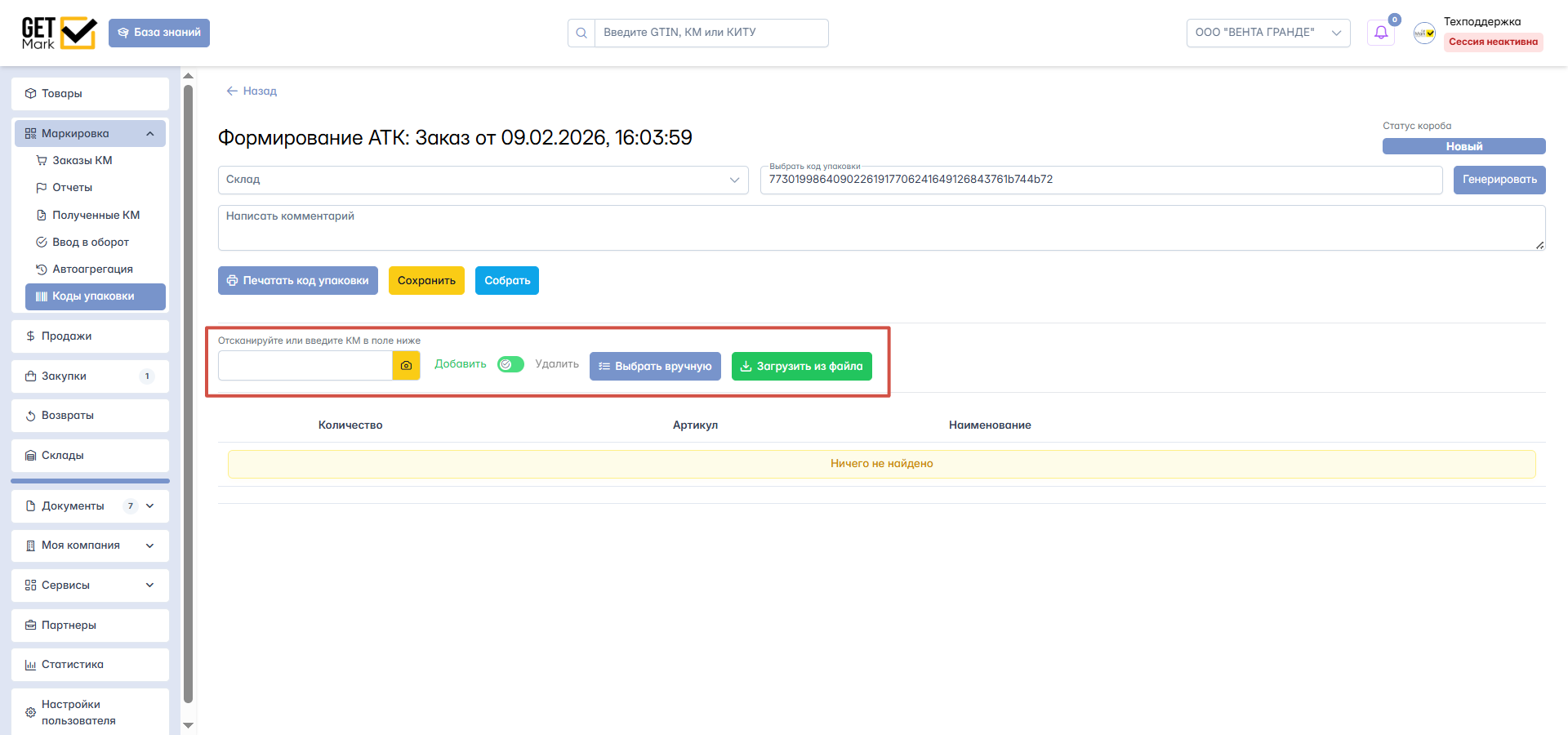1568x735 pixels.
Task: Focus the GTIN, КМ или КИТУ search field
Action: [711, 33]
